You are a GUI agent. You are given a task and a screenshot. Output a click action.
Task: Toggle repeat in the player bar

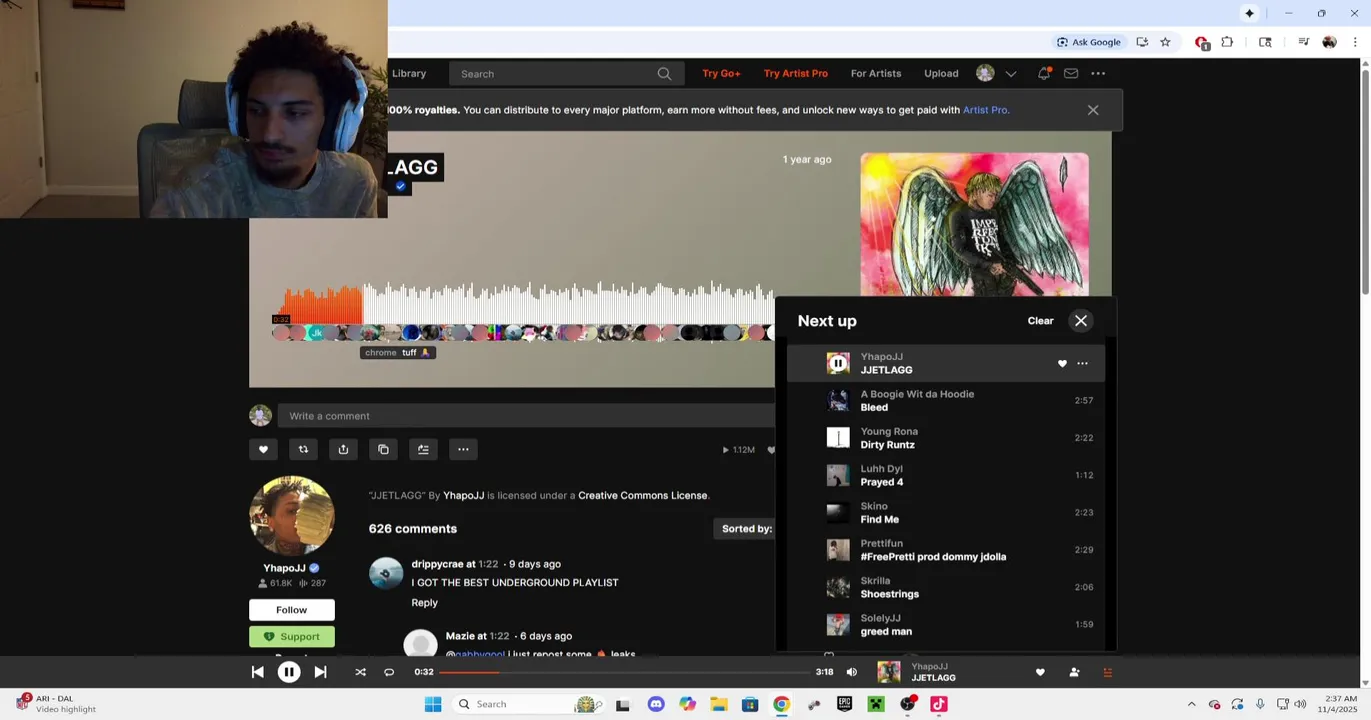point(389,672)
